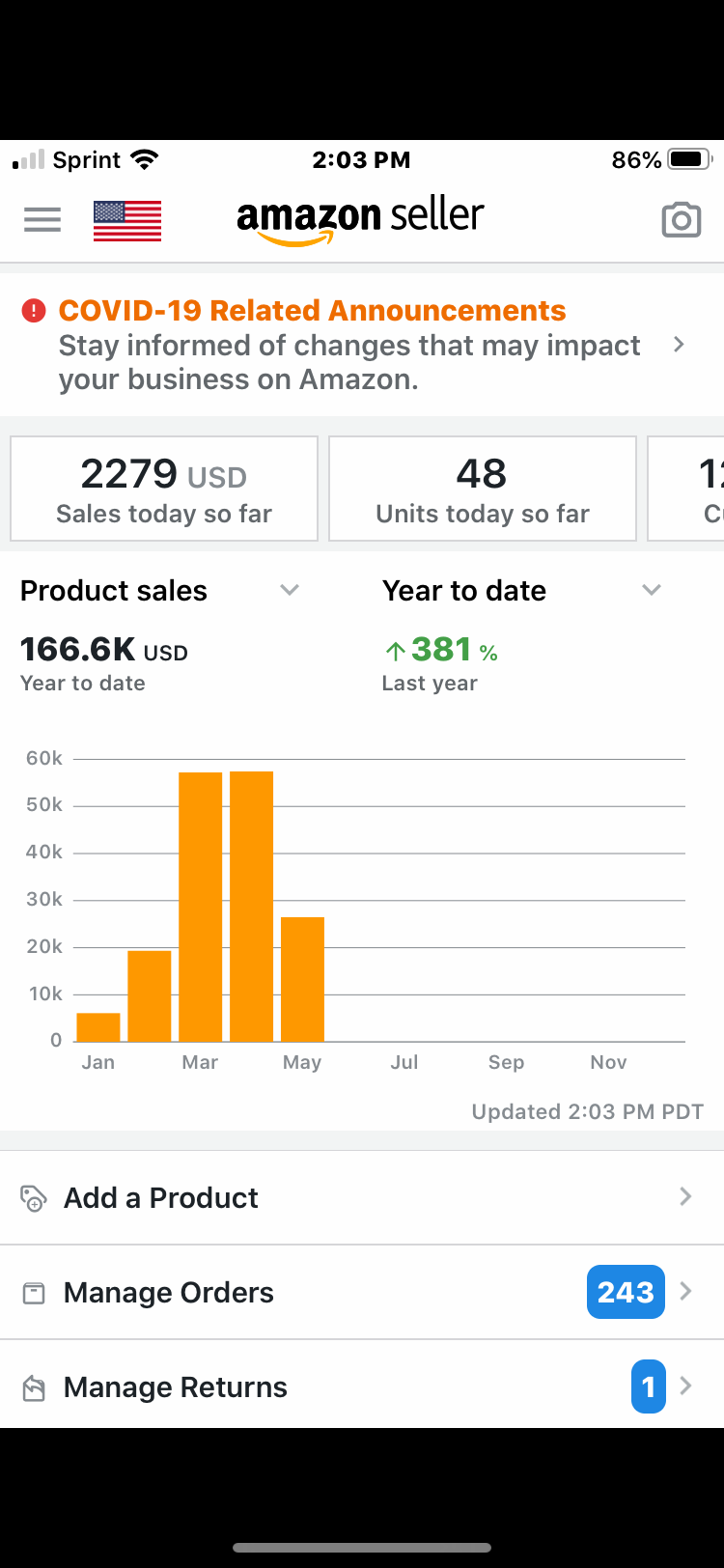724x1568 pixels.
Task: Tap the Manage Returns package icon
Action: pyautogui.click(x=34, y=1388)
